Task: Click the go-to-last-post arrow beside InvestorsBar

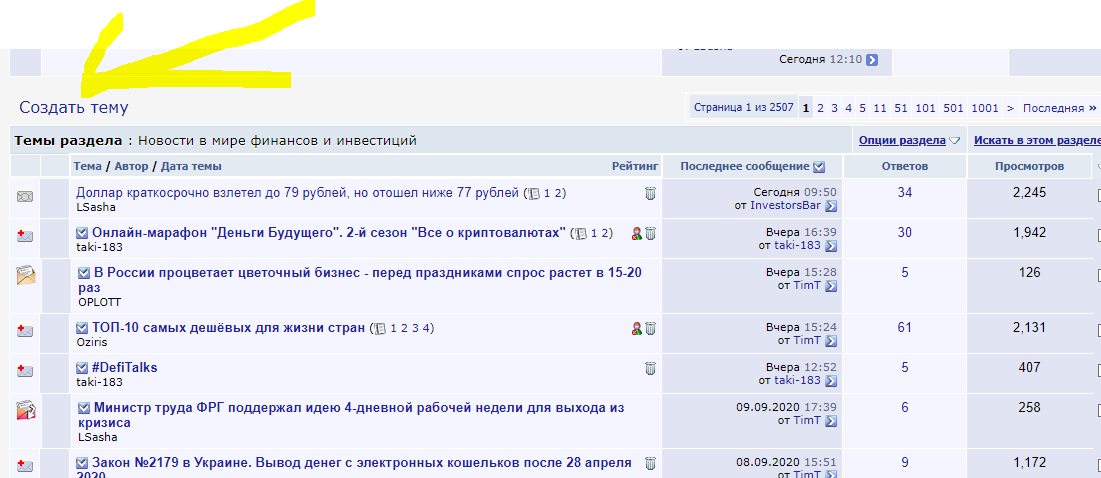Action: tap(831, 206)
